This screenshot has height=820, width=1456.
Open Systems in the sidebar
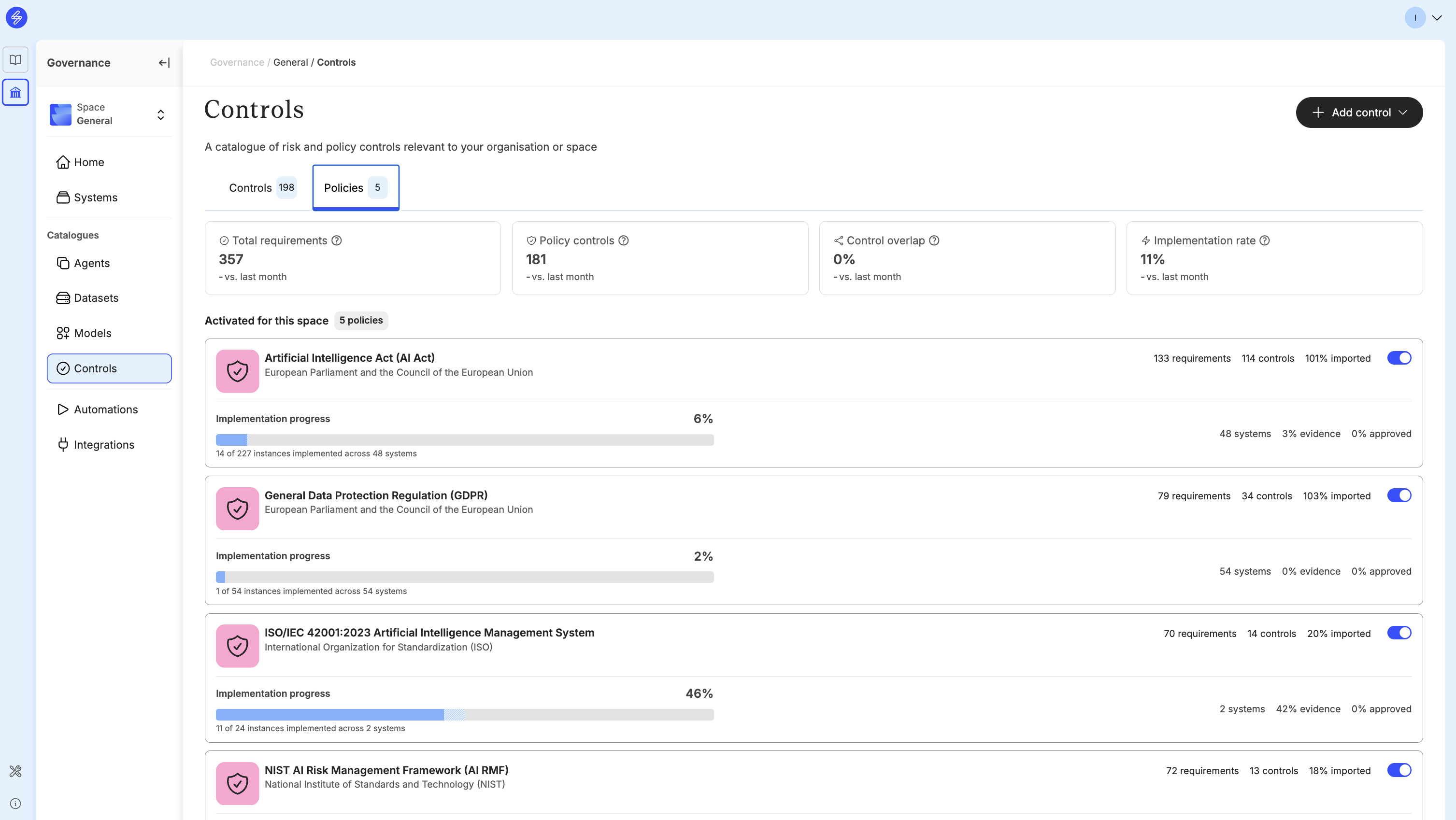(x=109, y=197)
